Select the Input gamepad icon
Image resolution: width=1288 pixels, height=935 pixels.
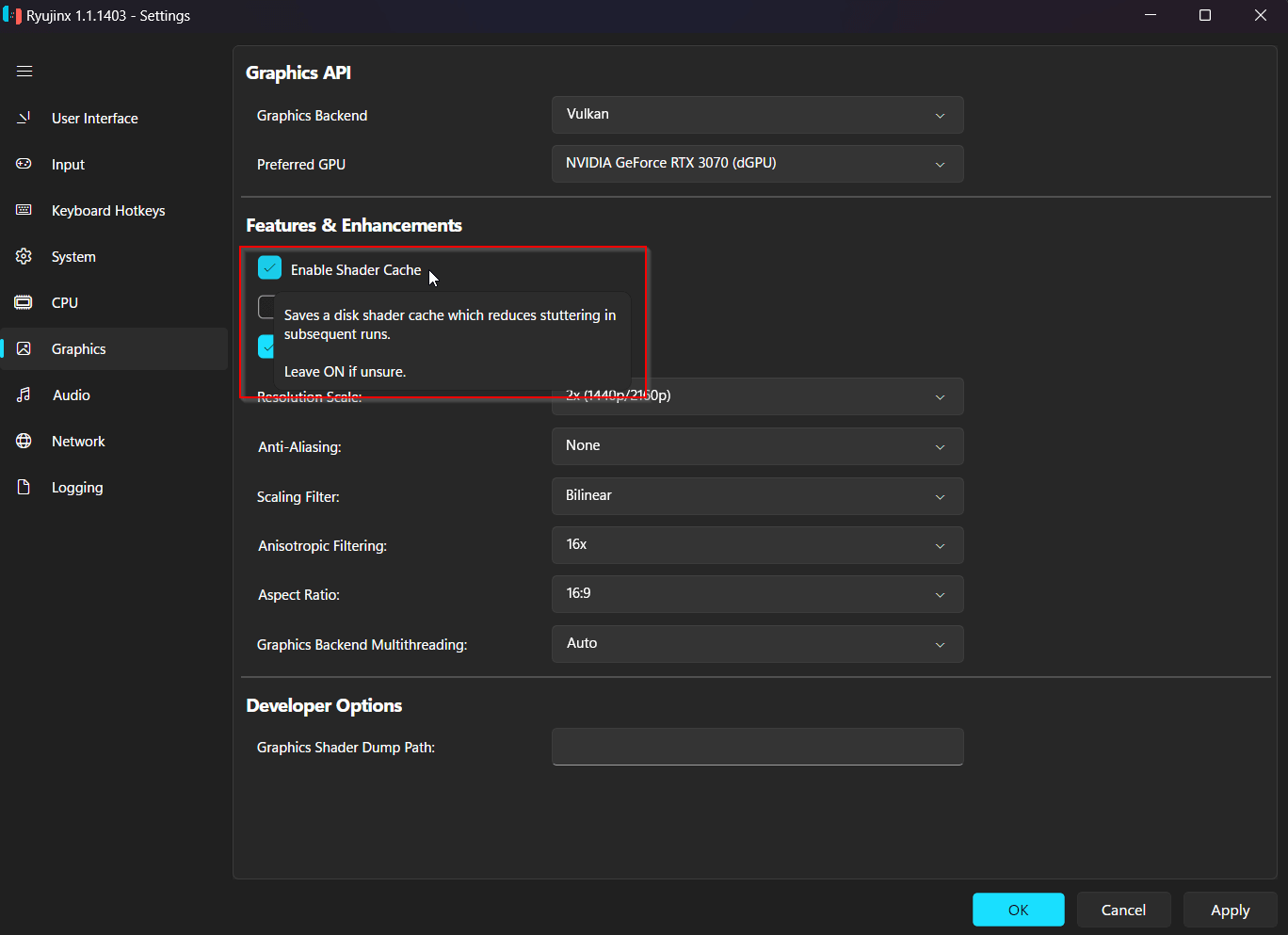tap(24, 164)
